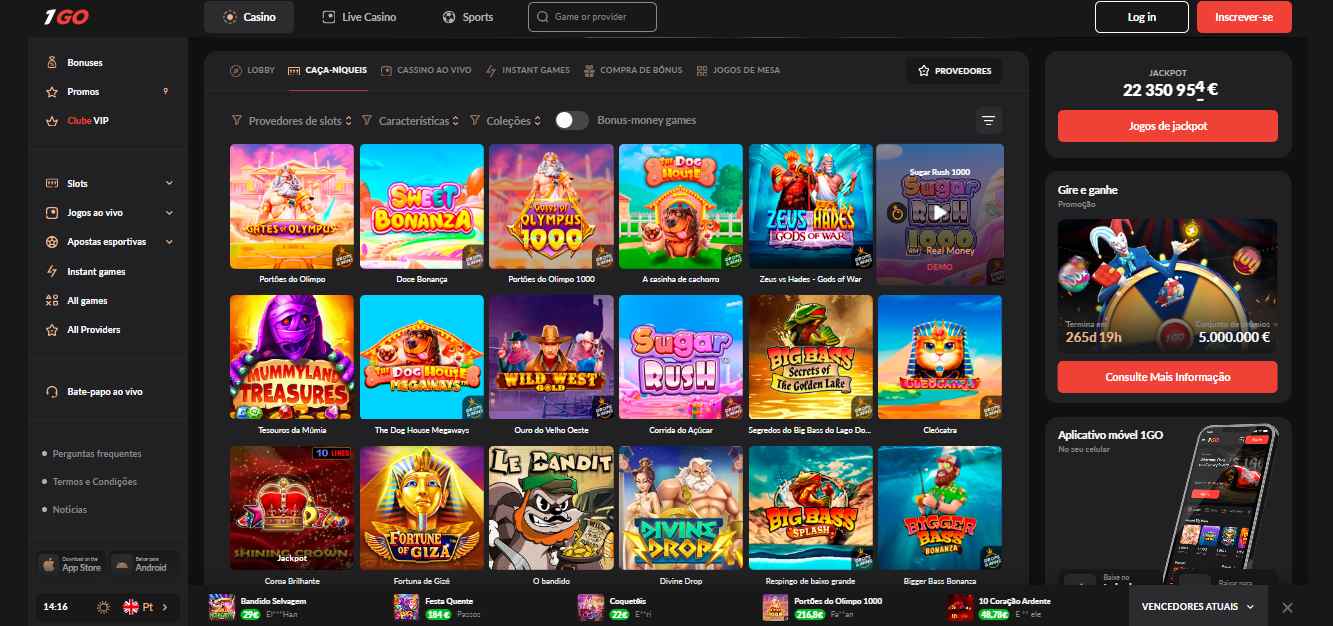
Task: Open Promos star icon item
Action: pyautogui.click(x=83, y=92)
